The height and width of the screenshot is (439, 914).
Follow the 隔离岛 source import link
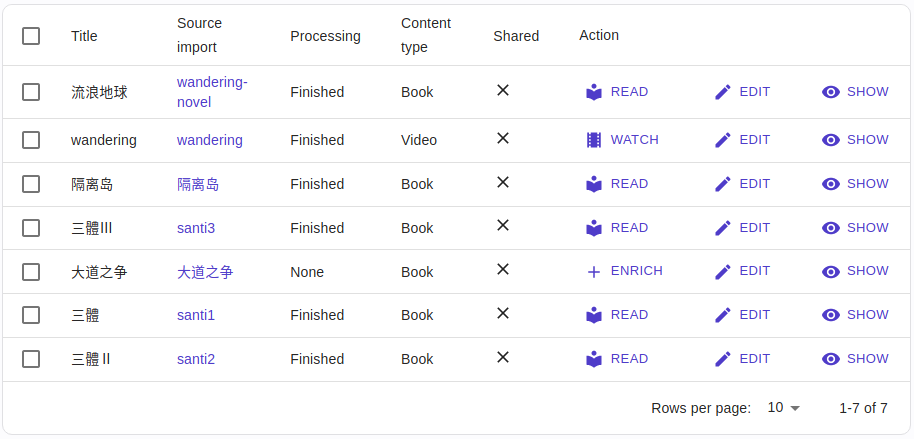click(198, 184)
